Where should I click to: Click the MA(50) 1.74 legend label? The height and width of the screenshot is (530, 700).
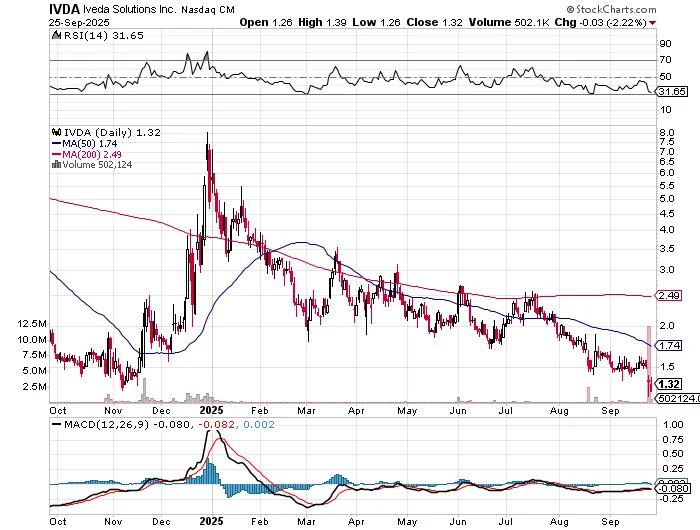point(90,143)
